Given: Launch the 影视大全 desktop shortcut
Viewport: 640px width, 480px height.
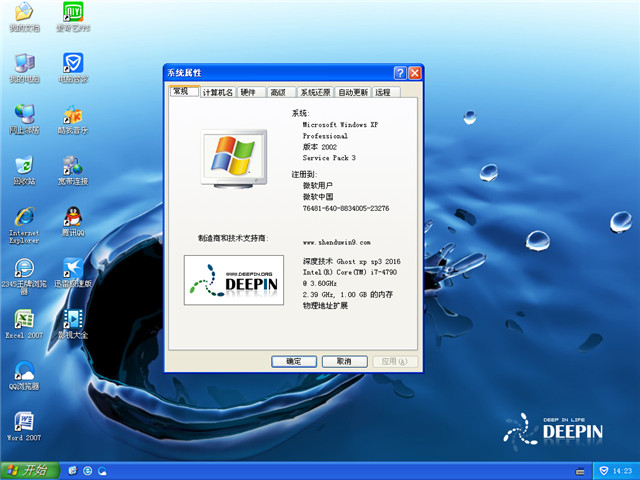Looking at the screenshot, I should point(73,324).
